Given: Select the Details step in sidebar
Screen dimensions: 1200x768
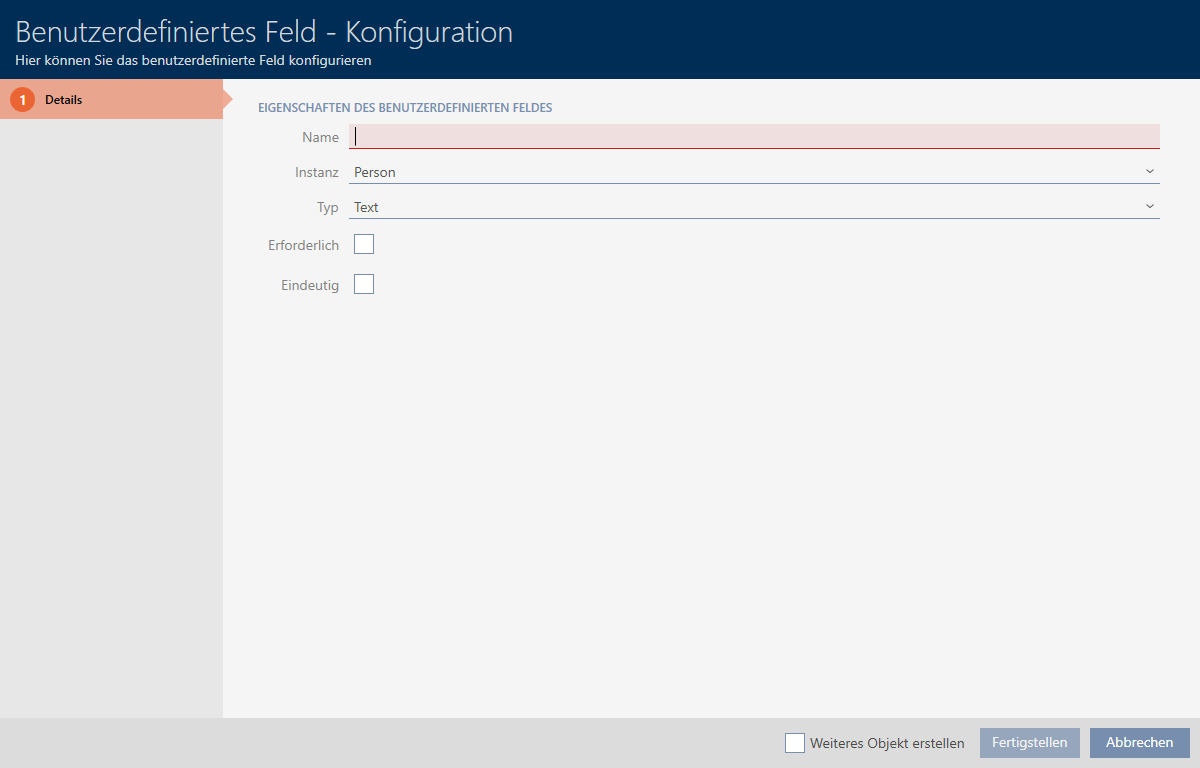Looking at the screenshot, I should (x=110, y=100).
